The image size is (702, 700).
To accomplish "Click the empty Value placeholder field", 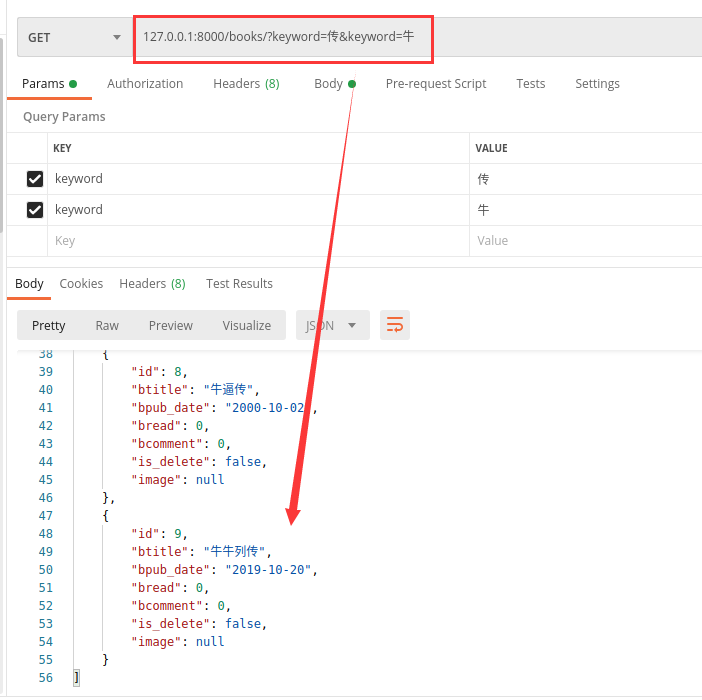I will 586,241.
